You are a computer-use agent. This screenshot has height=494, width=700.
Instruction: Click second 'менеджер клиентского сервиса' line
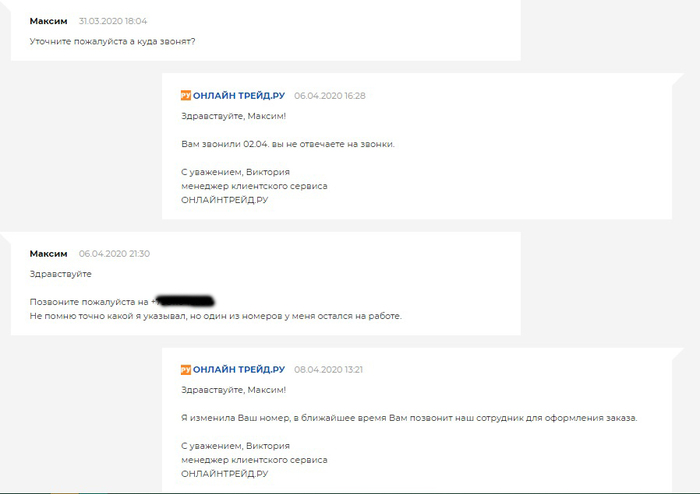click(x=254, y=460)
